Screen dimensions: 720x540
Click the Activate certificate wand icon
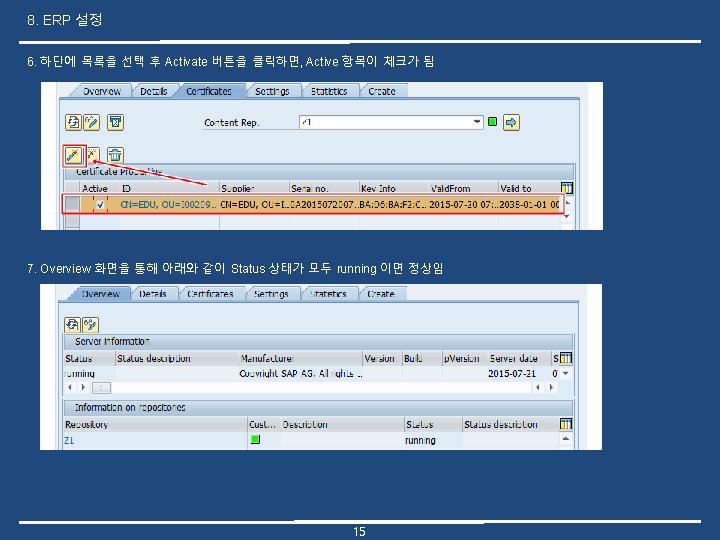pos(73,155)
